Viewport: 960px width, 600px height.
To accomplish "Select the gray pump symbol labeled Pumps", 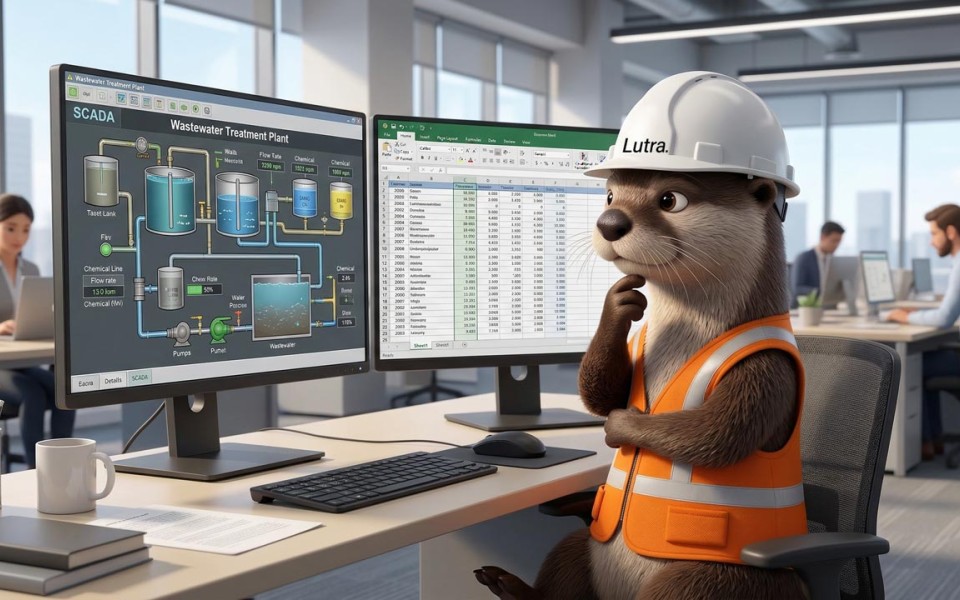I will tap(181, 332).
